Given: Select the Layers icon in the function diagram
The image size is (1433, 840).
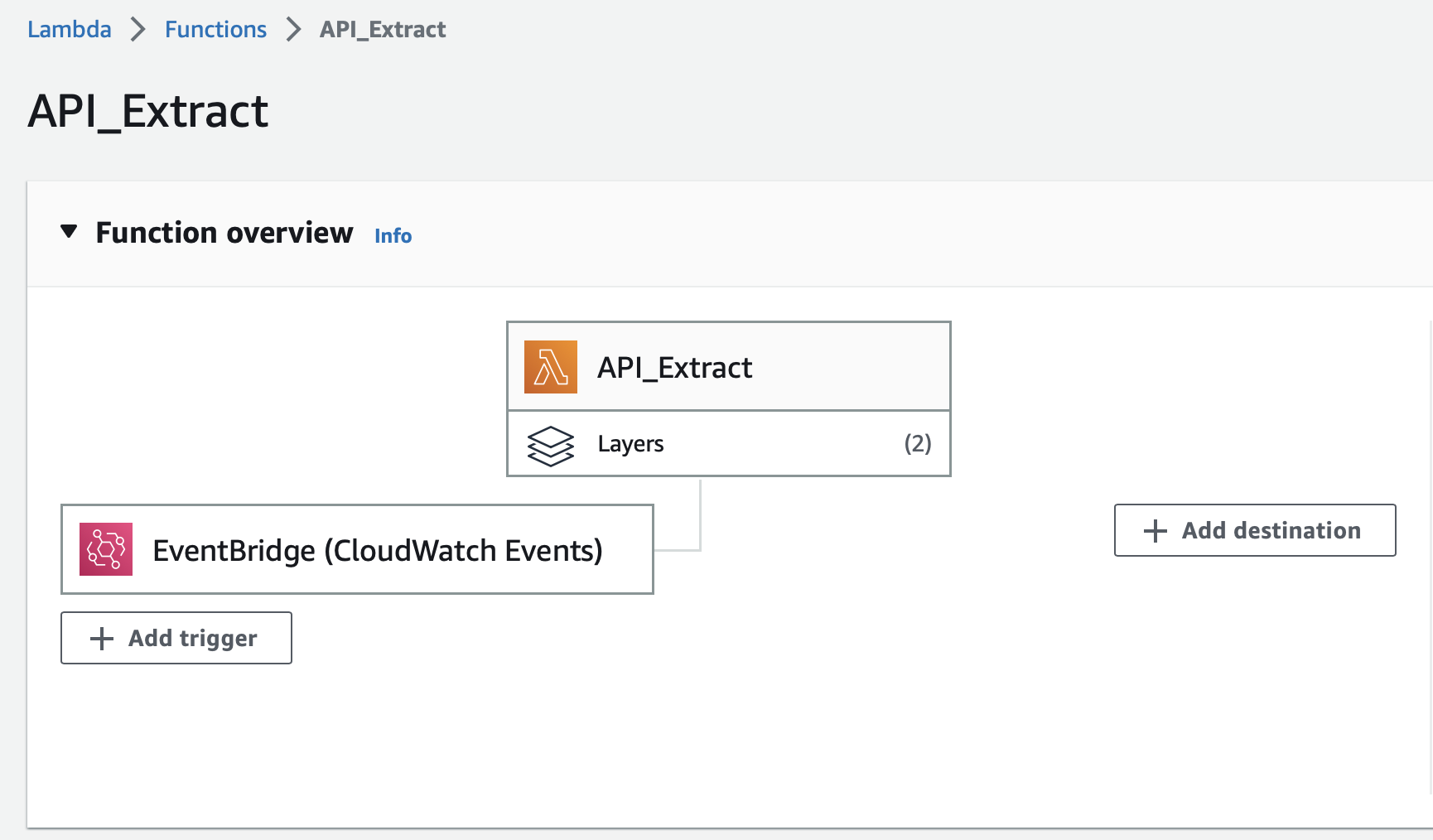Looking at the screenshot, I should [550, 445].
